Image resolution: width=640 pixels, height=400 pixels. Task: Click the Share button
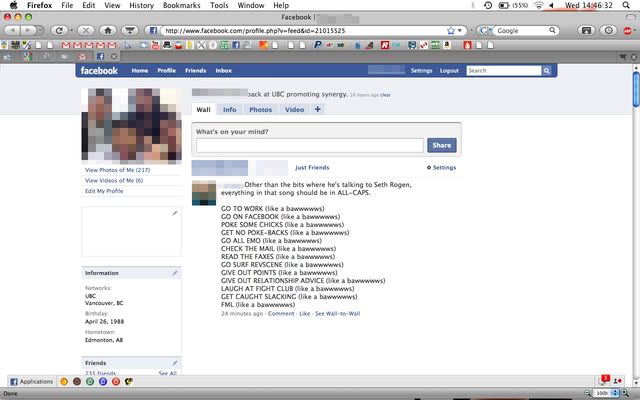pos(442,145)
